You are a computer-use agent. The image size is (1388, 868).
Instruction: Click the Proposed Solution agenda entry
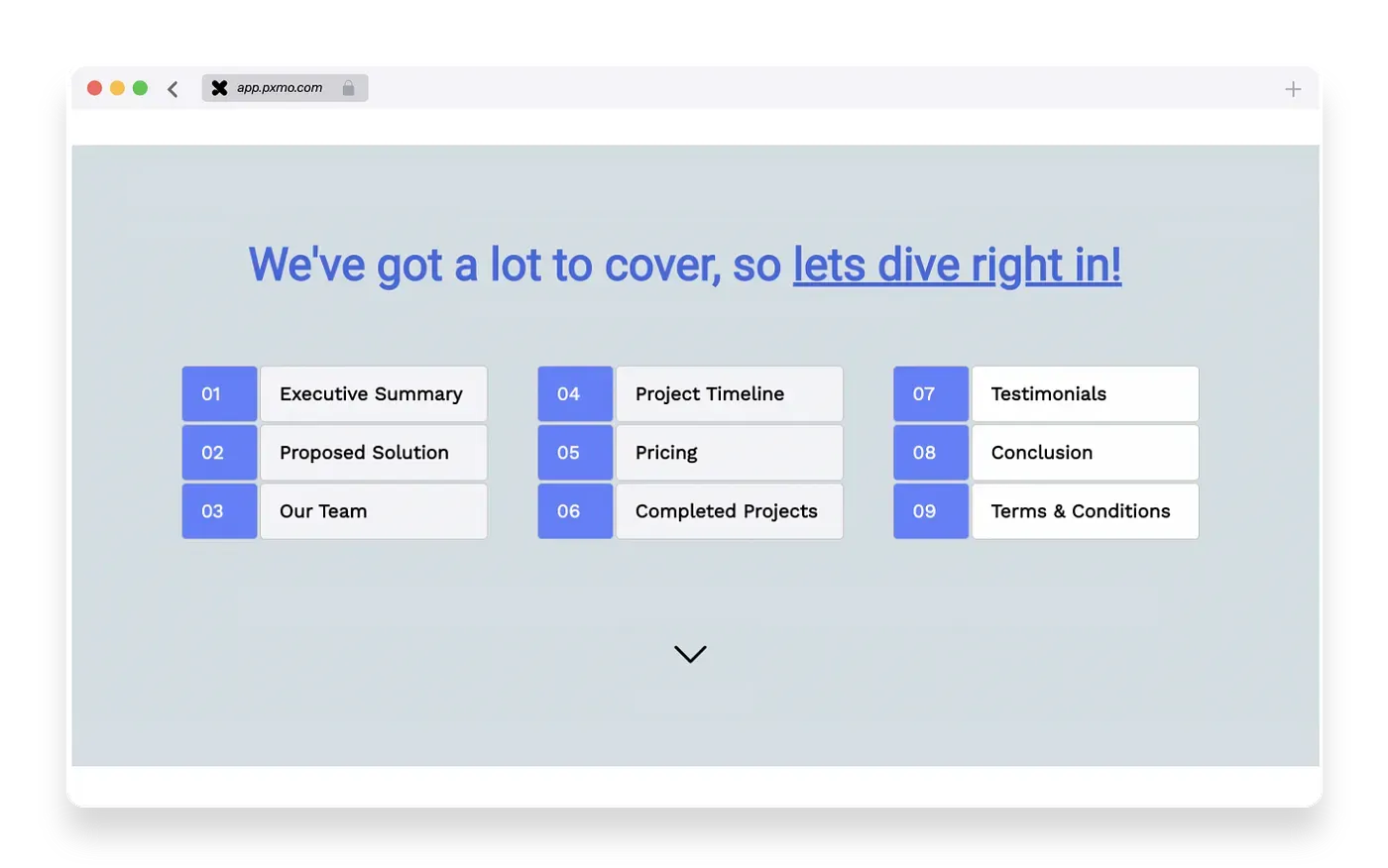point(373,453)
